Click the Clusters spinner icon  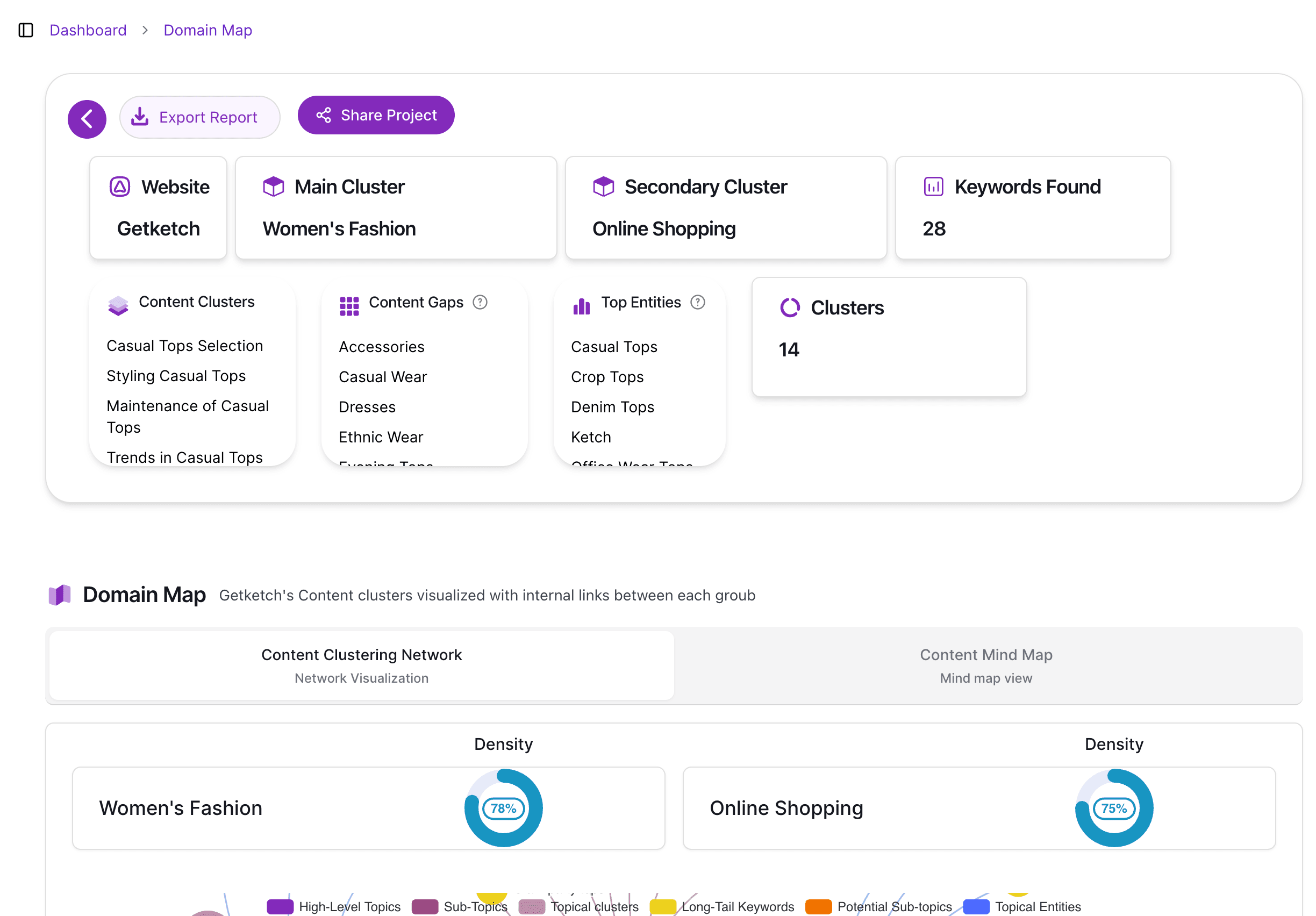point(790,308)
